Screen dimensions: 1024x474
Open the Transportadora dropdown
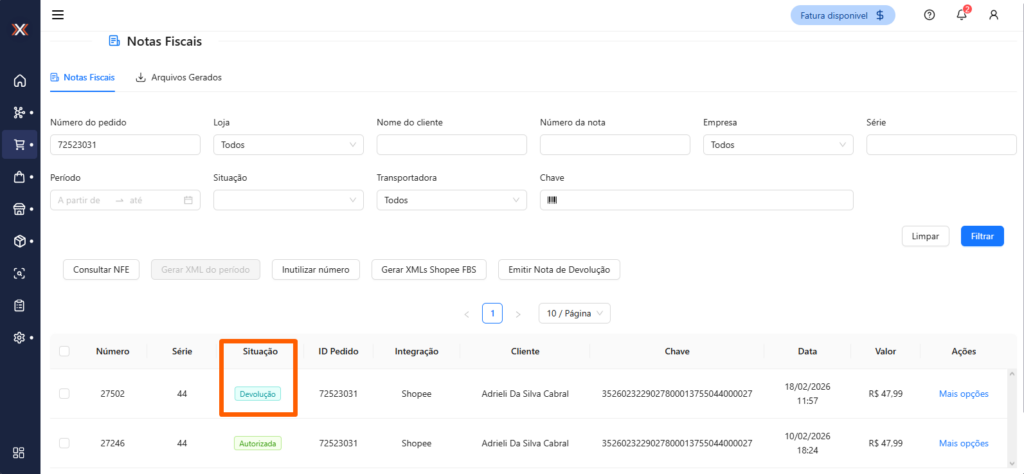[451, 200]
